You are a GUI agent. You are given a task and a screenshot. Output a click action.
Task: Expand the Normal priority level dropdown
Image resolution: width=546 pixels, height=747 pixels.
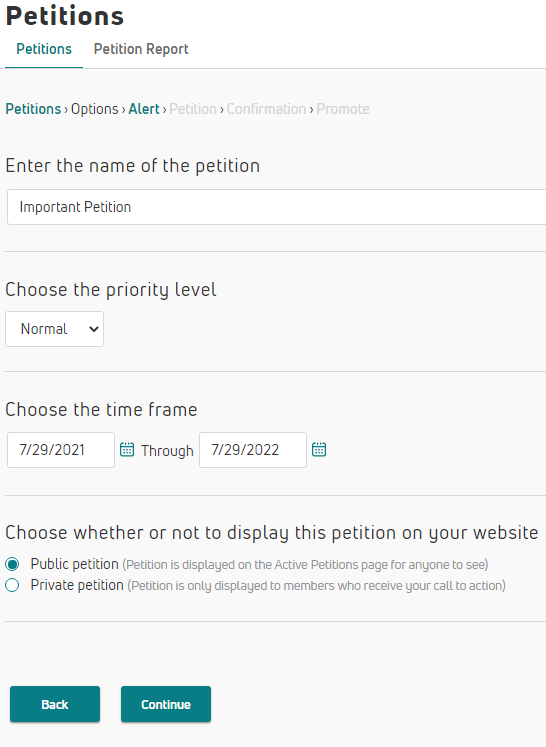point(54,329)
